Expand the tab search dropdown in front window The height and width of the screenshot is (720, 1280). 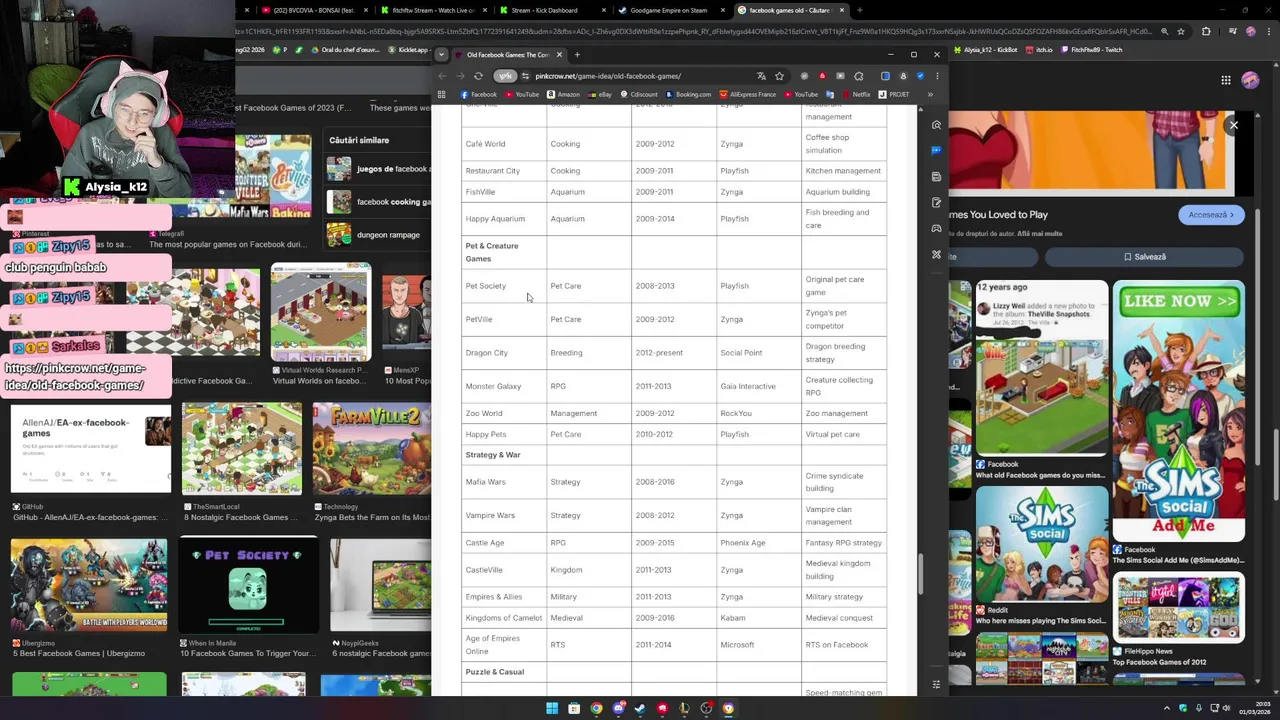441,55
